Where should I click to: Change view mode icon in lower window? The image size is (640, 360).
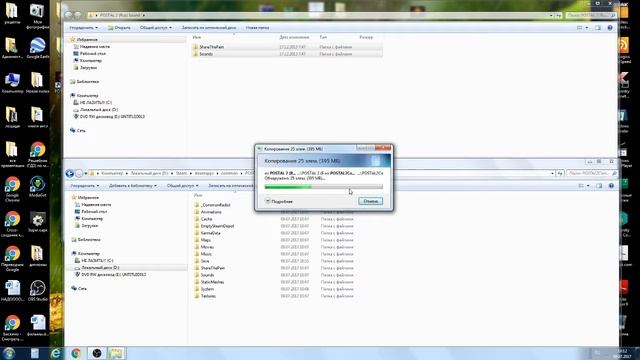point(581,186)
